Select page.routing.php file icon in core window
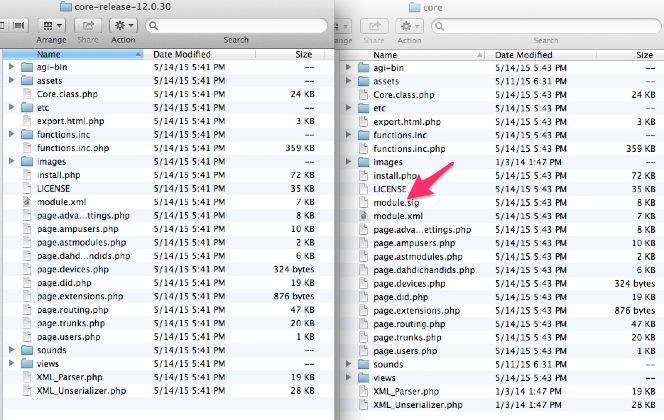The height and width of the screenshot is (420, 664). tap(363, 324)
